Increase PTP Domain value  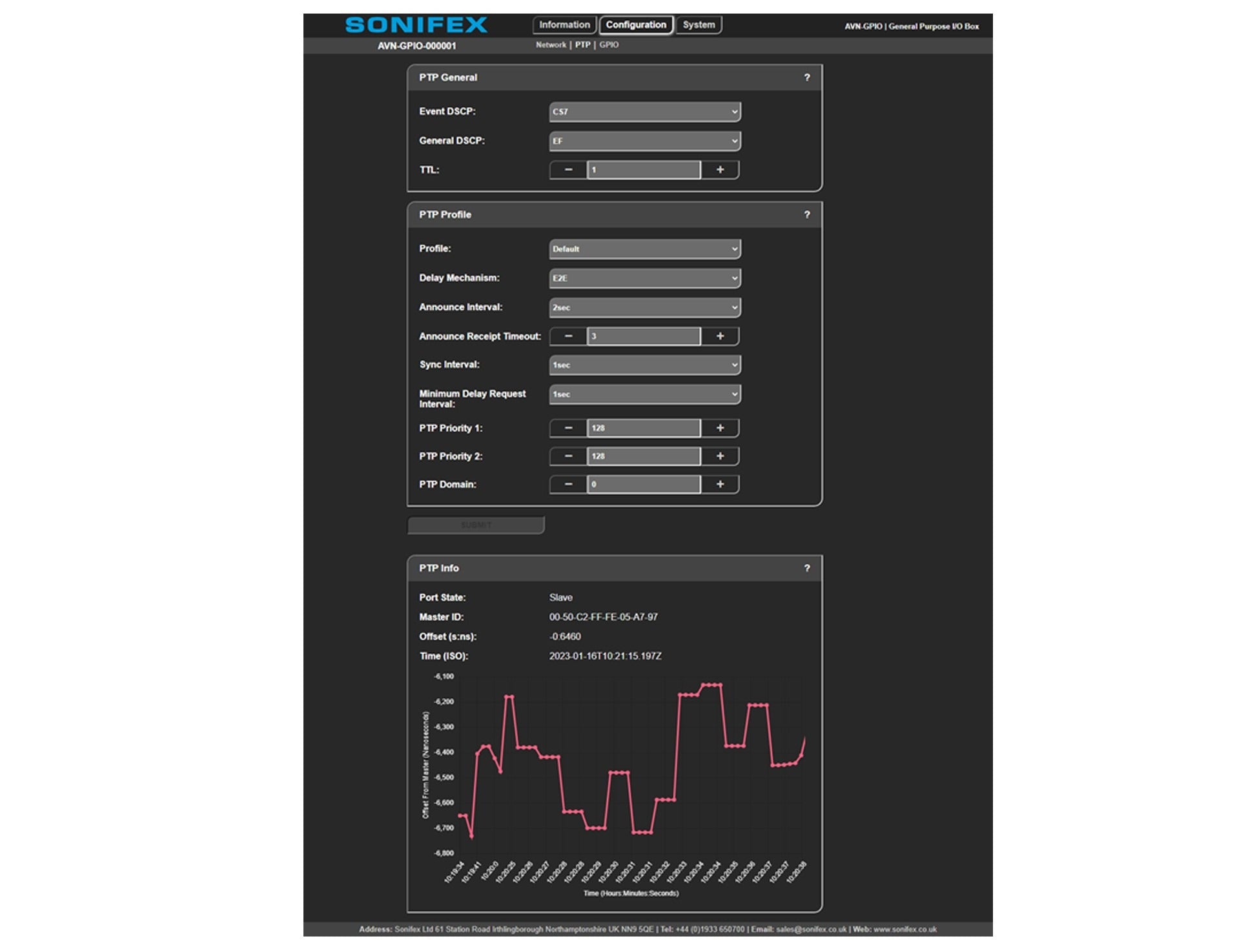[x=720, y=484]
